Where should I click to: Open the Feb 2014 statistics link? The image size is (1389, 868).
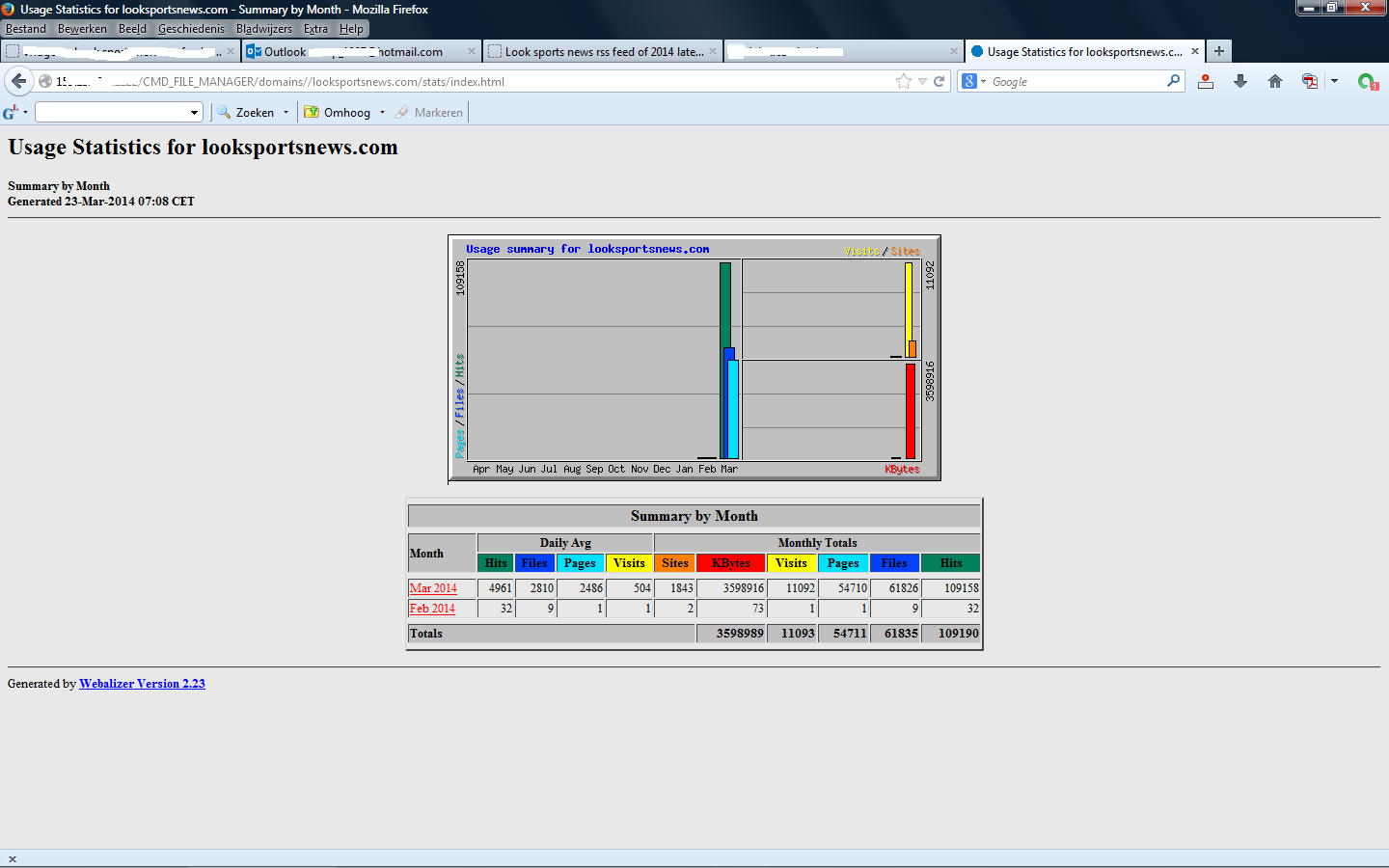(432, 609)
